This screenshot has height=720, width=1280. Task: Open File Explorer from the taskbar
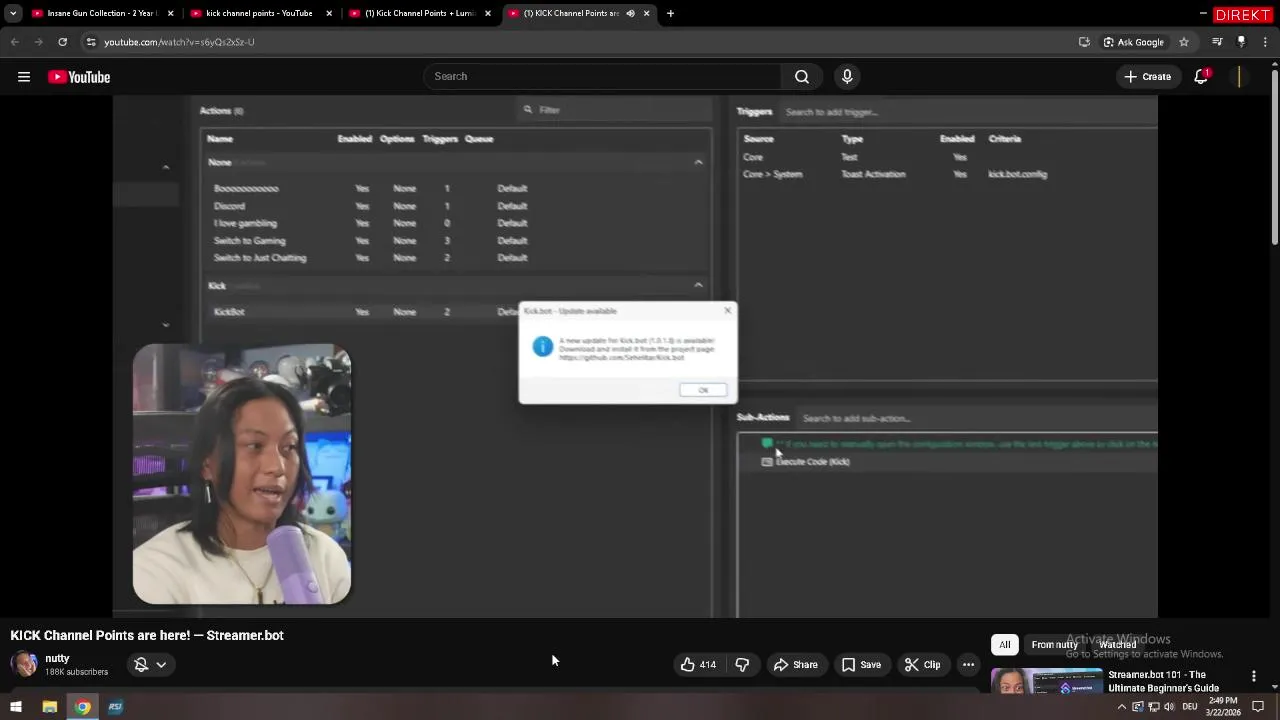pyautogui.click(x=49, y=707)
